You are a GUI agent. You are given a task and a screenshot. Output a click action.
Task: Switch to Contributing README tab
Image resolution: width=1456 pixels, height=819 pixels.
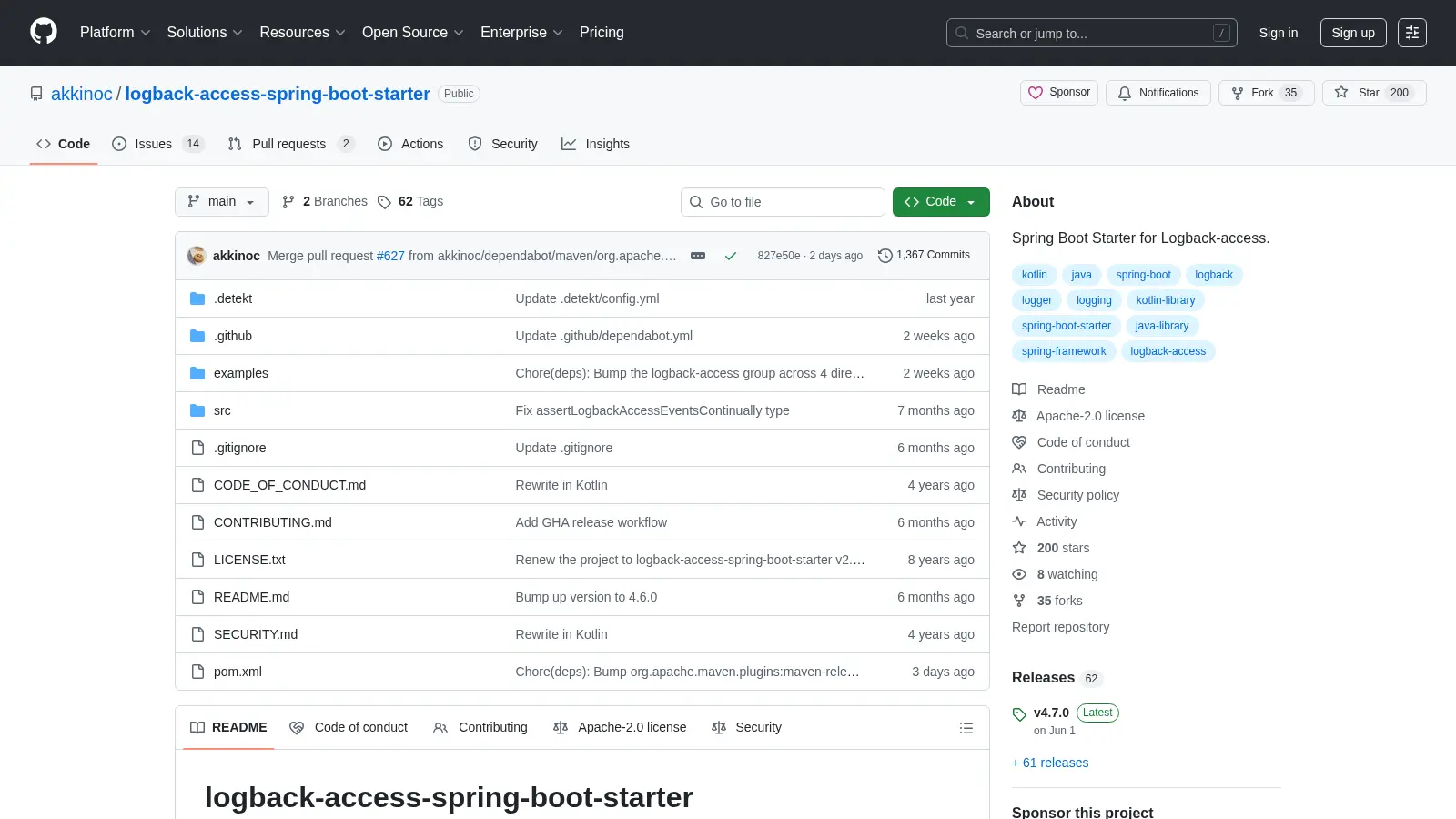click(480, 728)
